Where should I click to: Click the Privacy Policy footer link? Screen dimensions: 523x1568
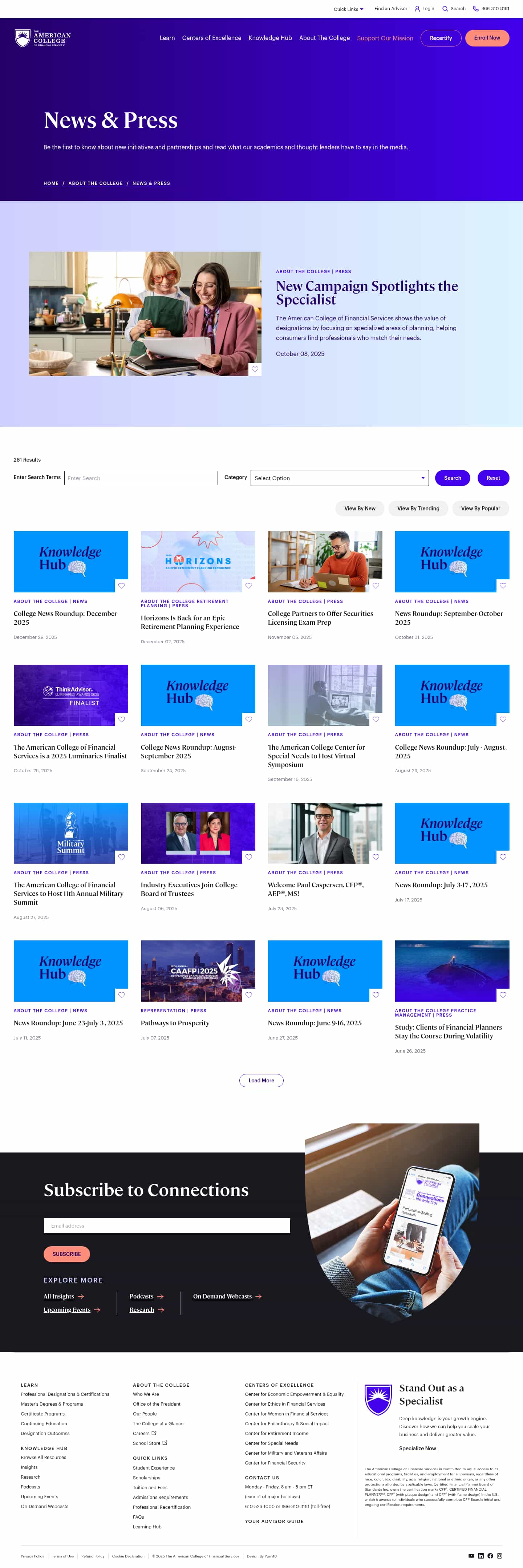[32, 1556]
